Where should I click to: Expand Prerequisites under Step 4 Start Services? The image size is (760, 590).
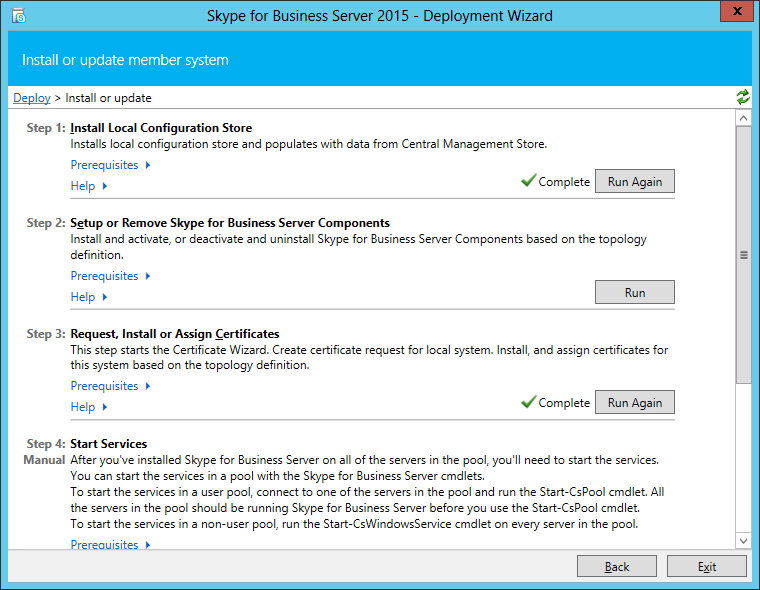[111, 544]
